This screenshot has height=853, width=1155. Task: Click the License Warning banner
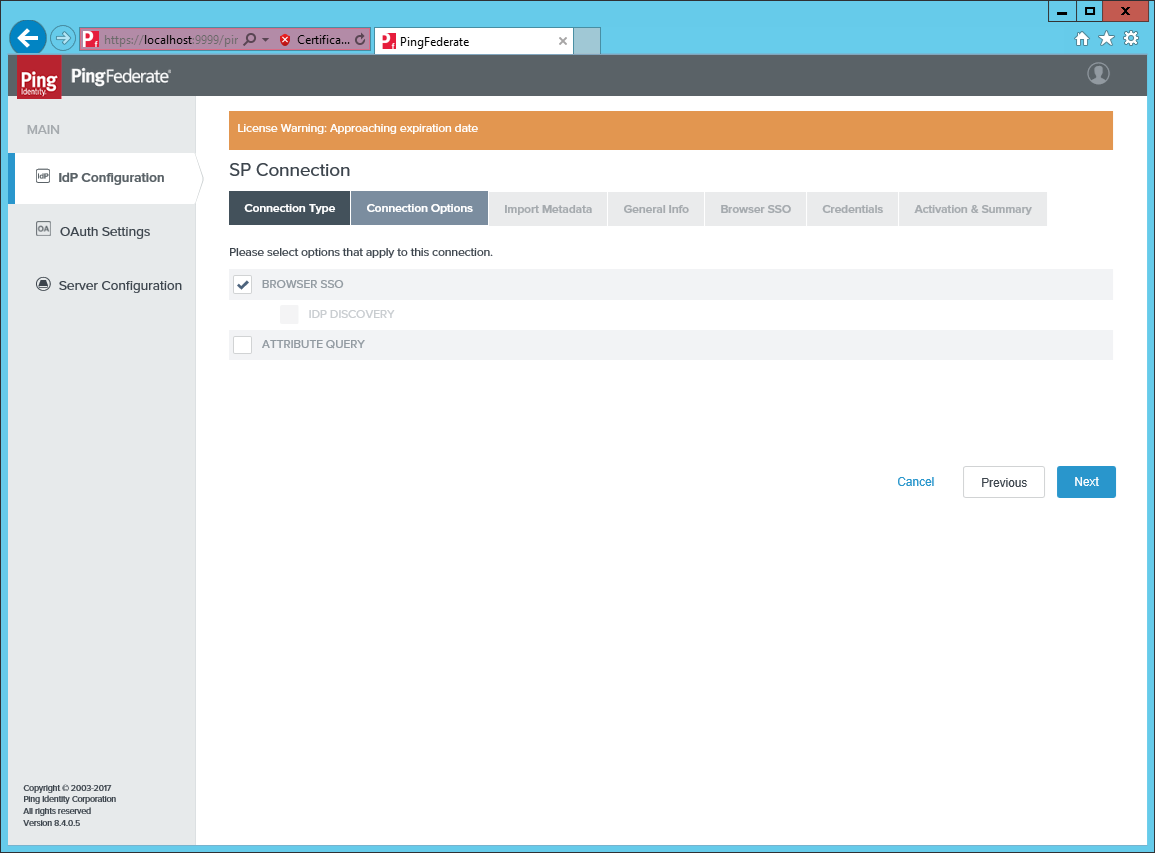coord(671,130)
